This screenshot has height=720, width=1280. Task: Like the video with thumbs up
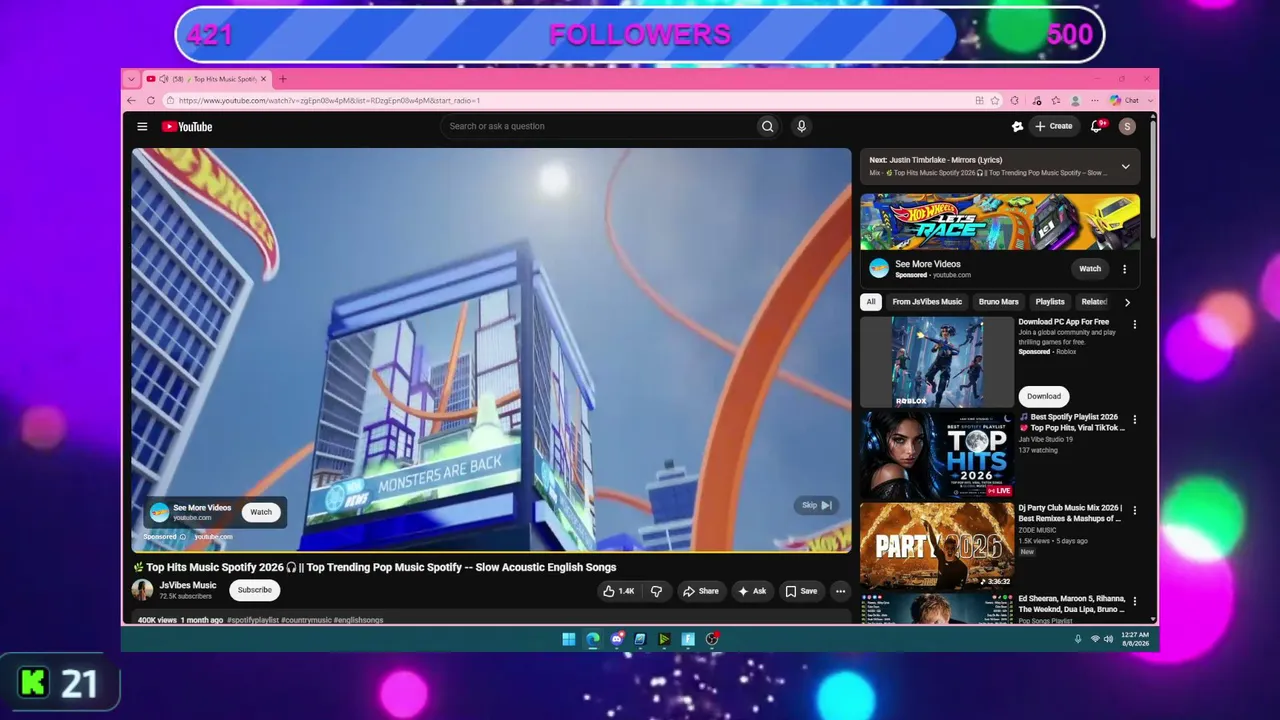[619, 591]
